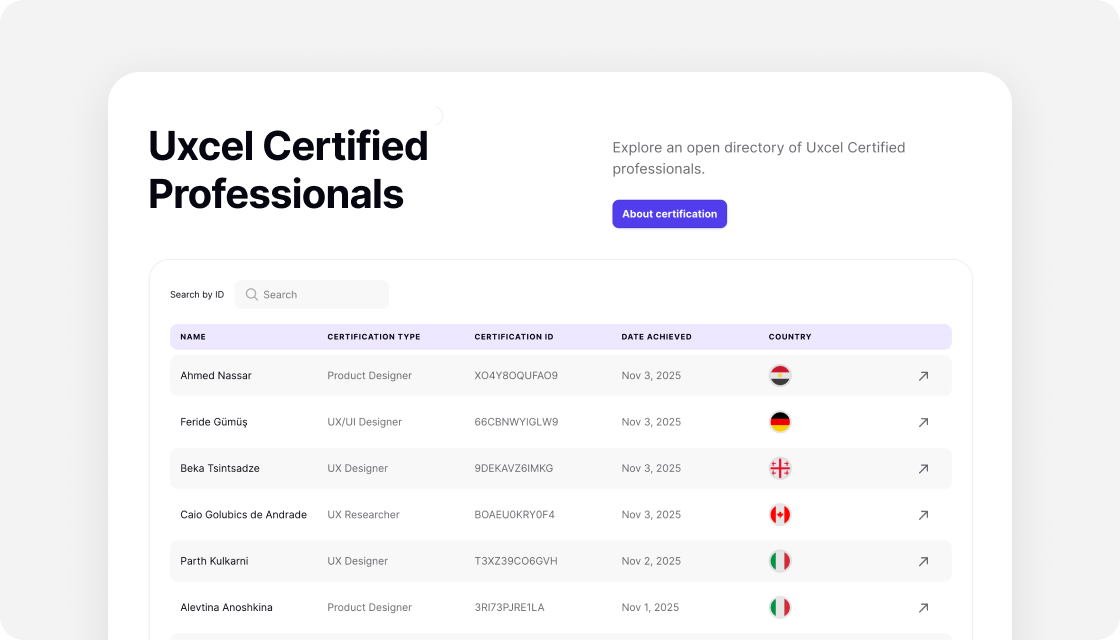Open Alevtina Anoshkina's details using the arrow
The height and width of the screenshot is (640, 1120).
[923, 607]
